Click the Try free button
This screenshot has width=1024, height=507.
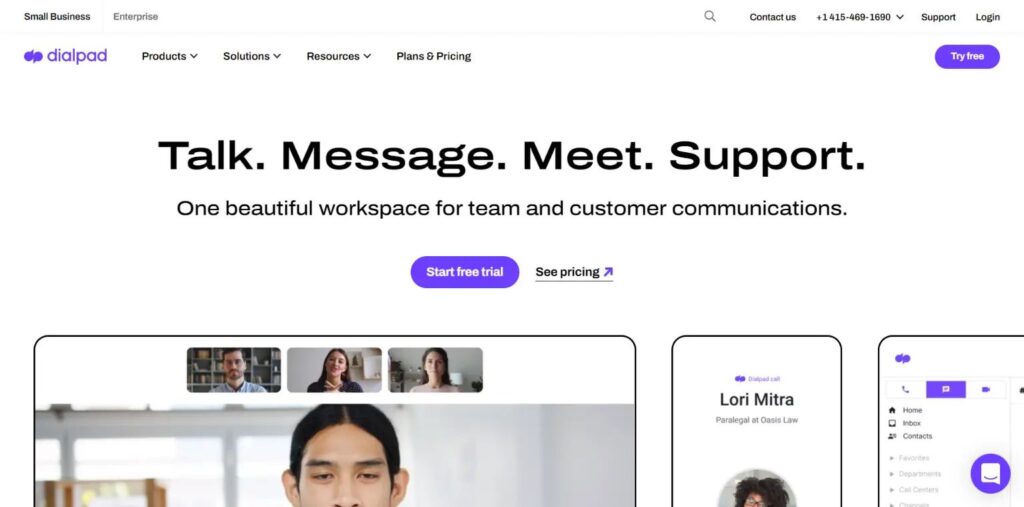(x=967, y=56)
